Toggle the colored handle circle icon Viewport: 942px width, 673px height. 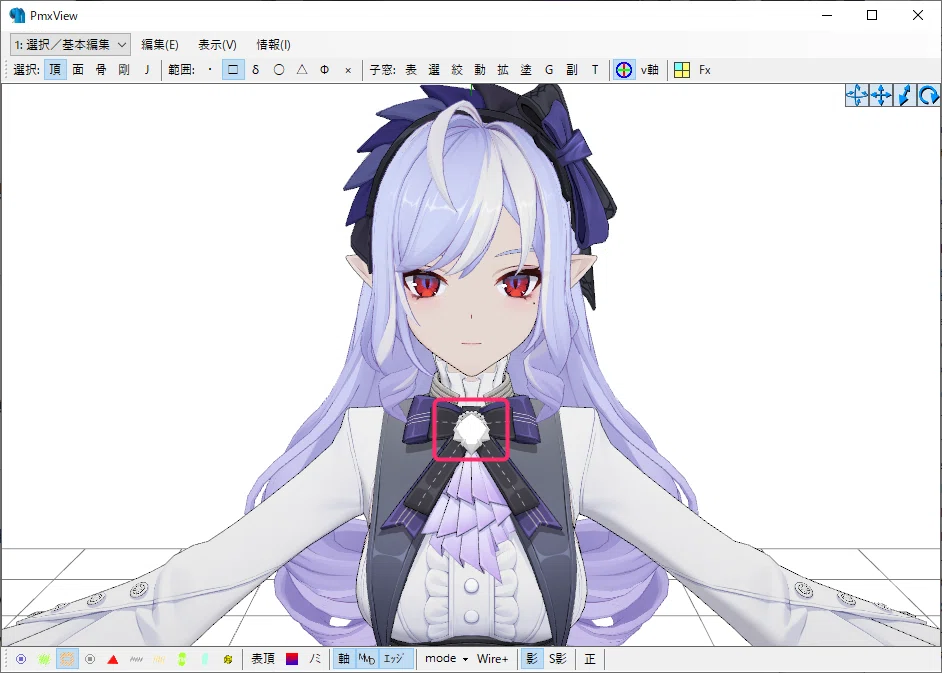point(624,70)
